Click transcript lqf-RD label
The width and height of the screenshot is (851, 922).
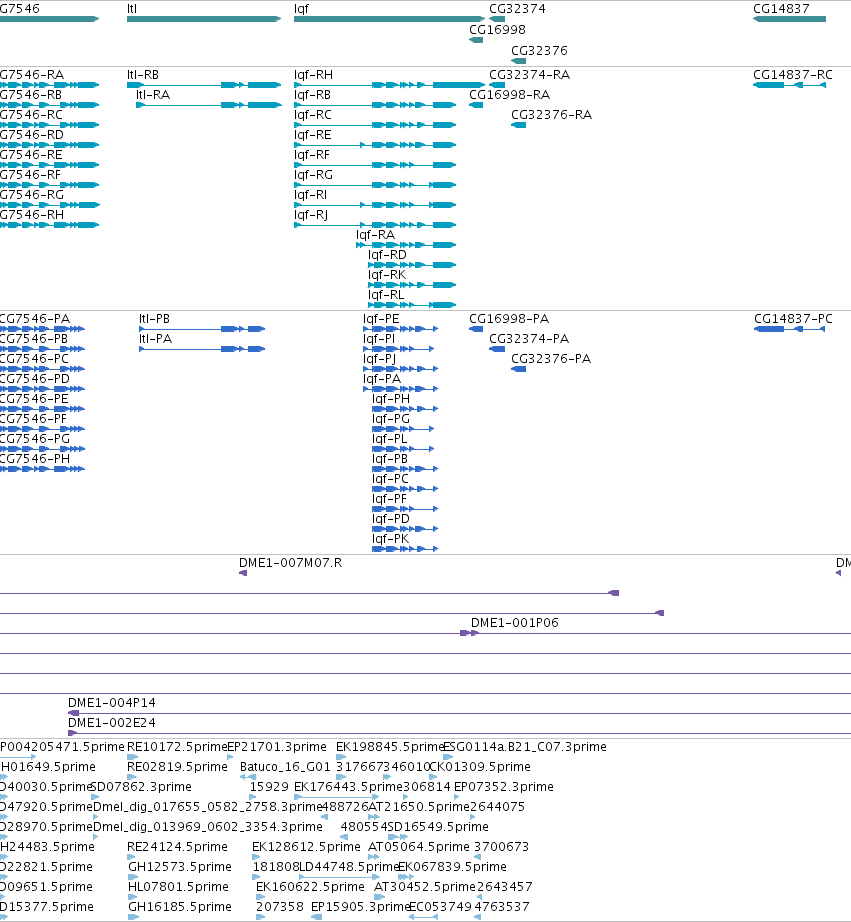pyautogui.click(x=387, y=255)
